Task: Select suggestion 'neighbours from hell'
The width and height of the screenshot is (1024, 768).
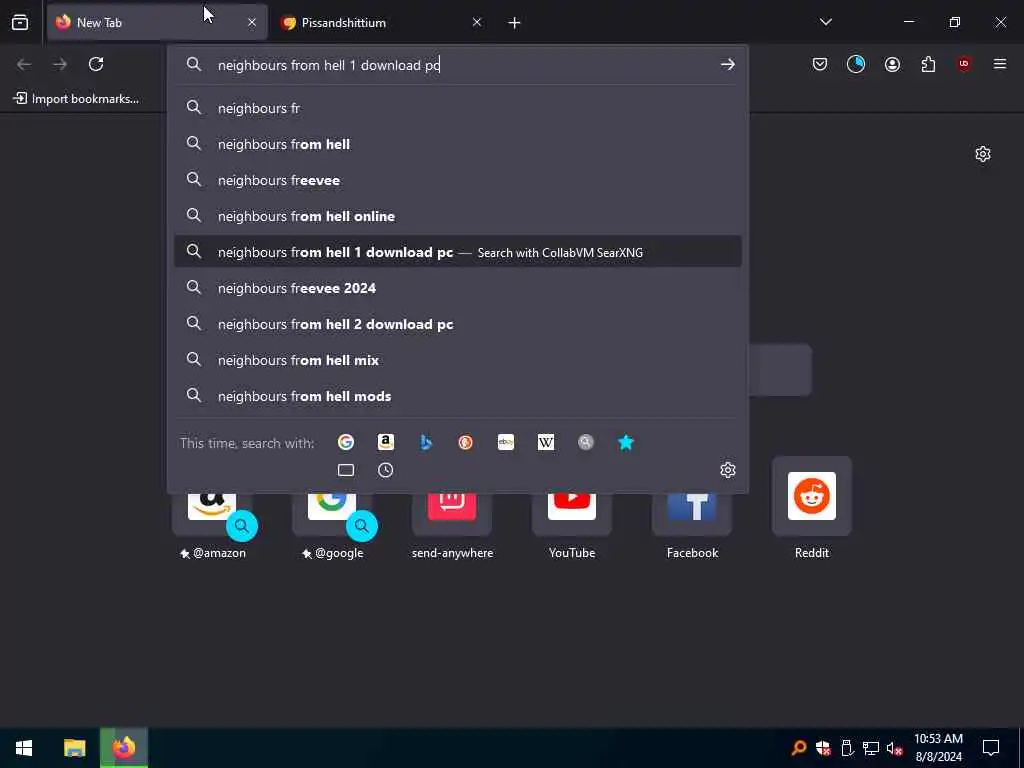Action: tap(458, 144)
